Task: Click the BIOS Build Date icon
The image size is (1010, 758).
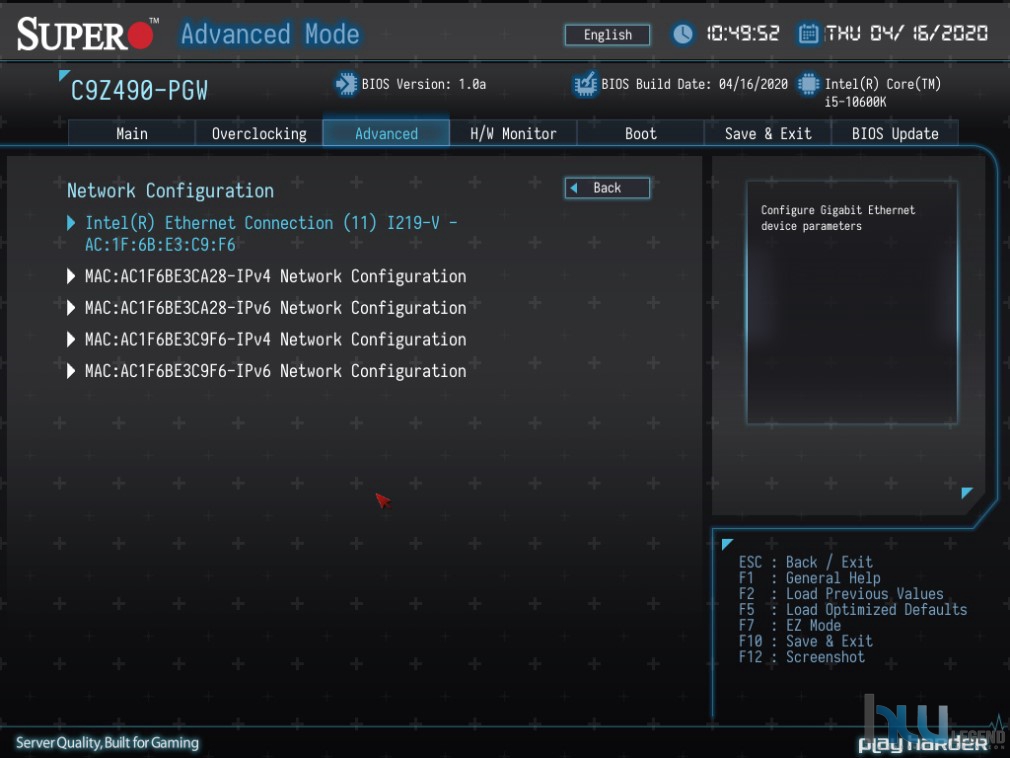Action: [586, 84]
